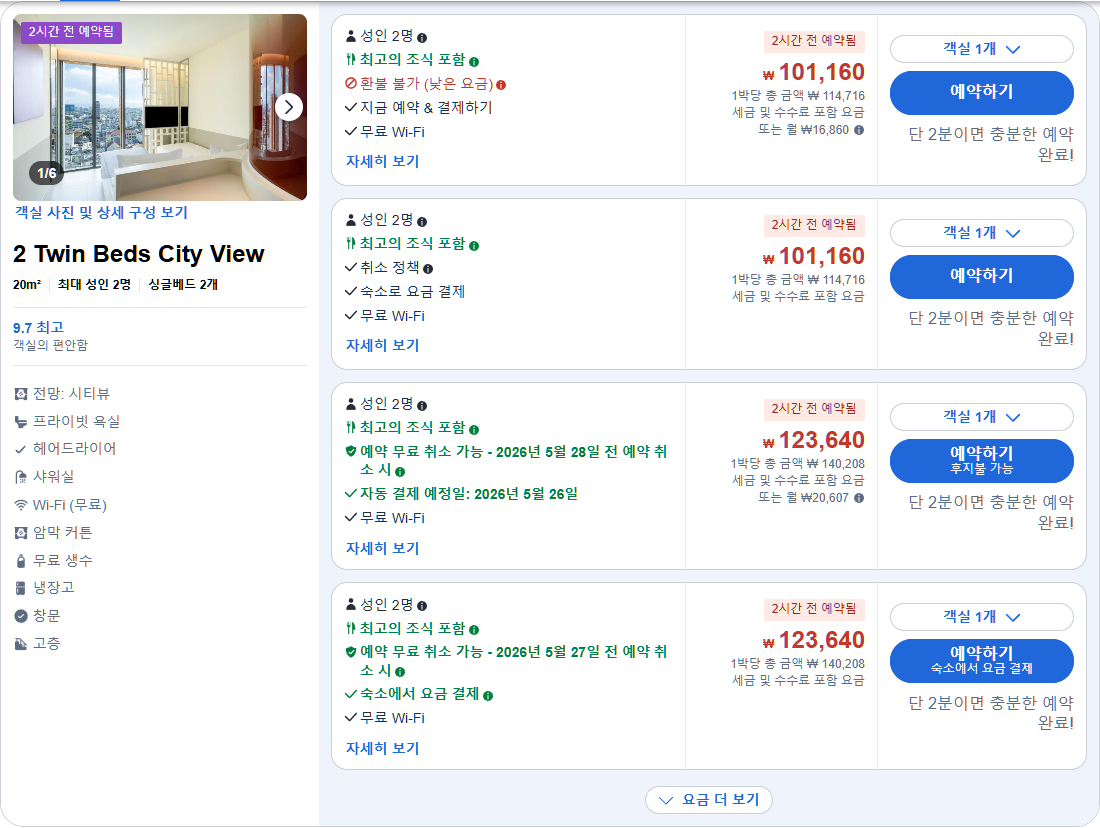Viewport: 1100px width, 828px height.
Task: Open the 객실 1개 dropdown on the last rate
Action: (981, 617)
